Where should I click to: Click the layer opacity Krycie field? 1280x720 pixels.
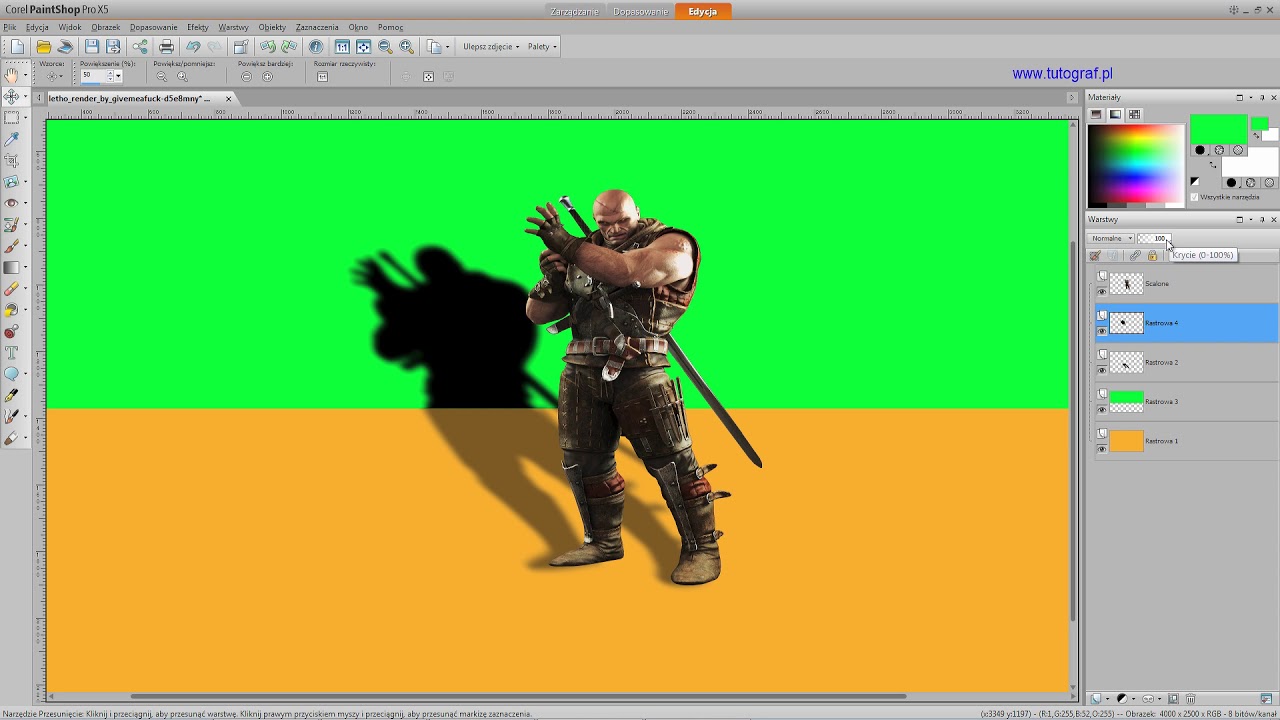pos(1153,238)
